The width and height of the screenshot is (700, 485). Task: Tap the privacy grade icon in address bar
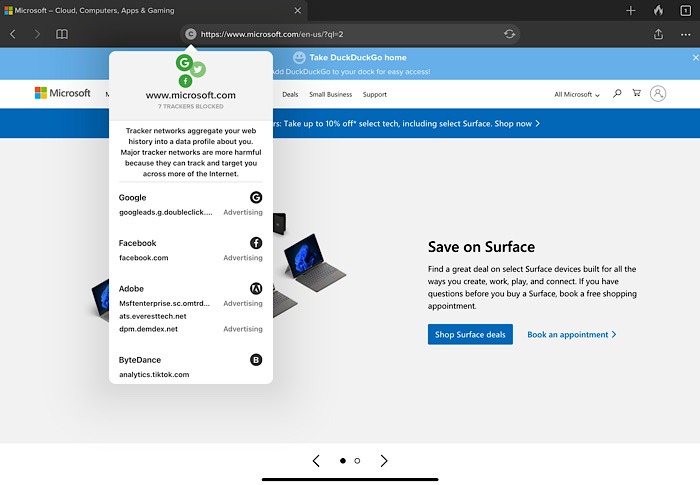pos(191,34)
